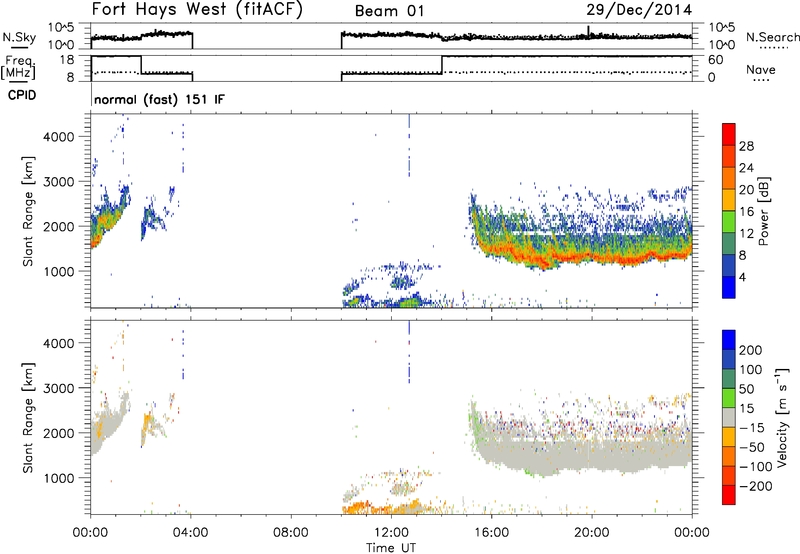Click the 'Freq. [MHz]' axis label
The image size is (800, 554).
pyautogui.click(x=18, y=67)
